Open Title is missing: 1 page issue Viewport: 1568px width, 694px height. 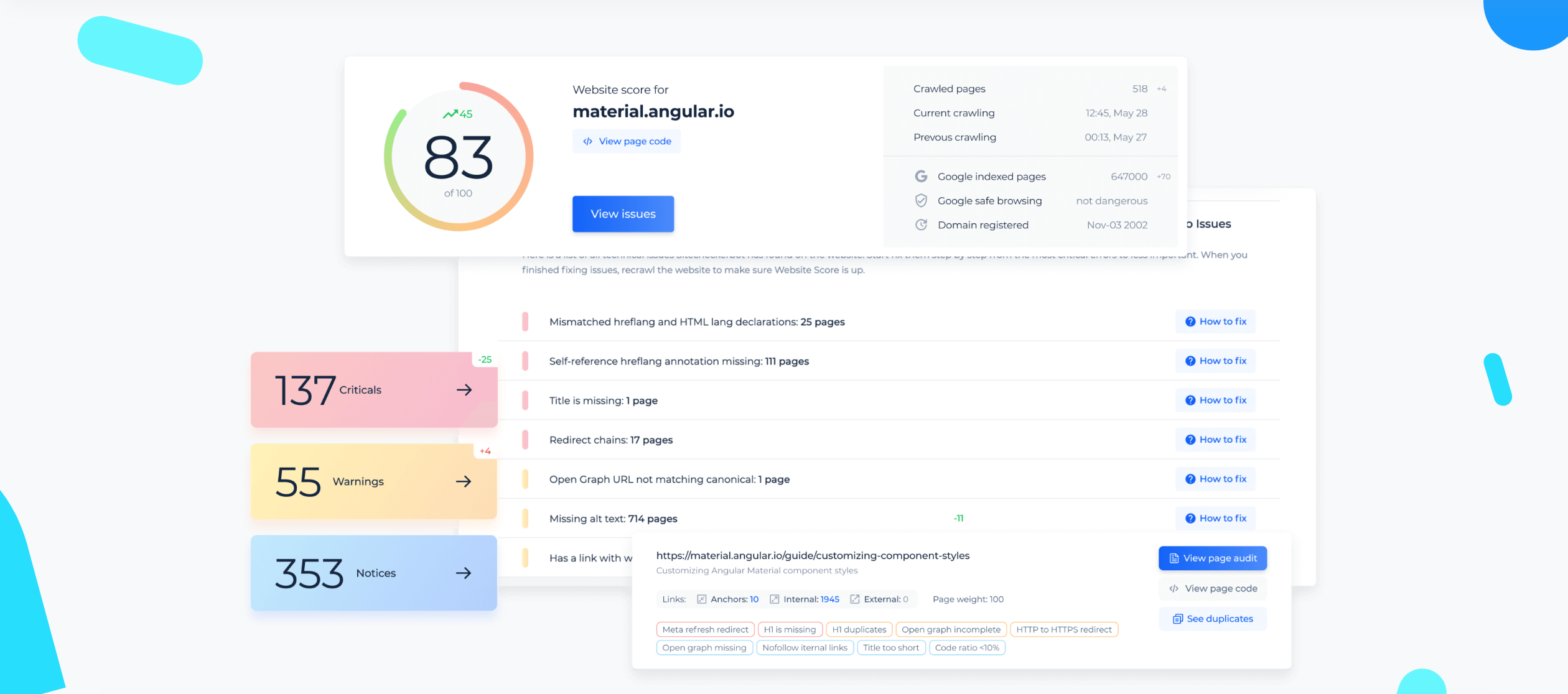click(x=603, y=400)
